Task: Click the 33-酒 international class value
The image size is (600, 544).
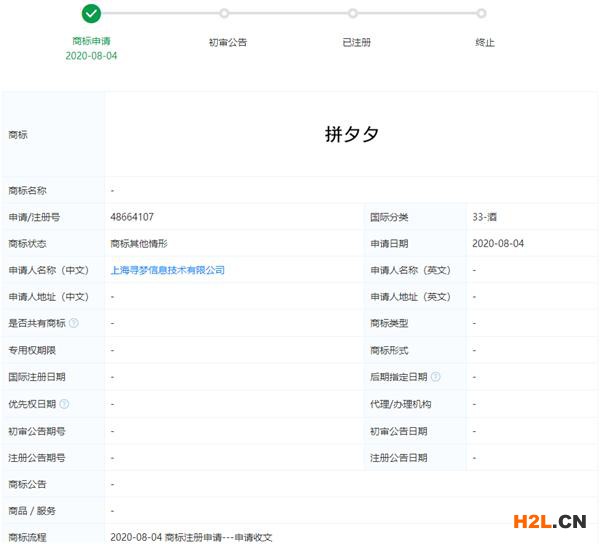Action: tap(487, 217)
